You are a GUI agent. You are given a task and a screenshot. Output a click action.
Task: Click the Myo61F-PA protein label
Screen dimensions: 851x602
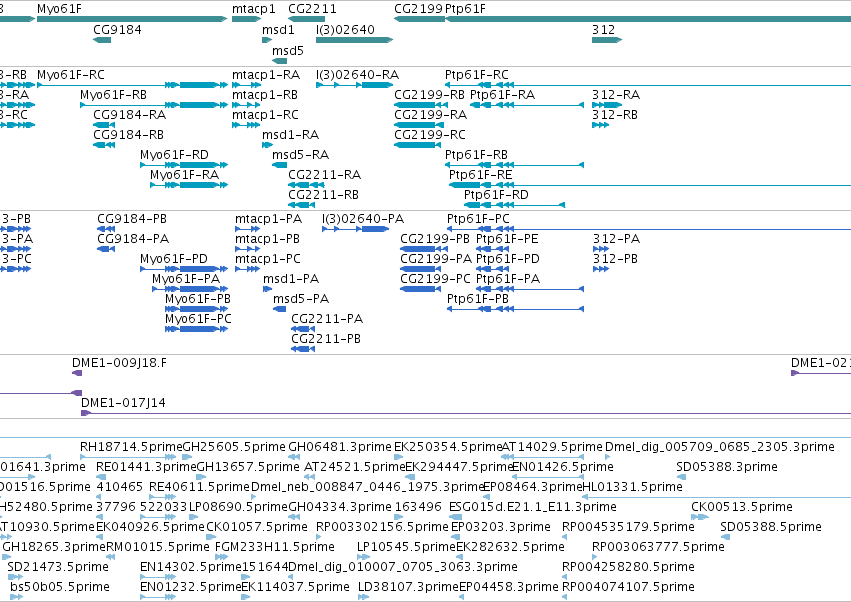186,278
